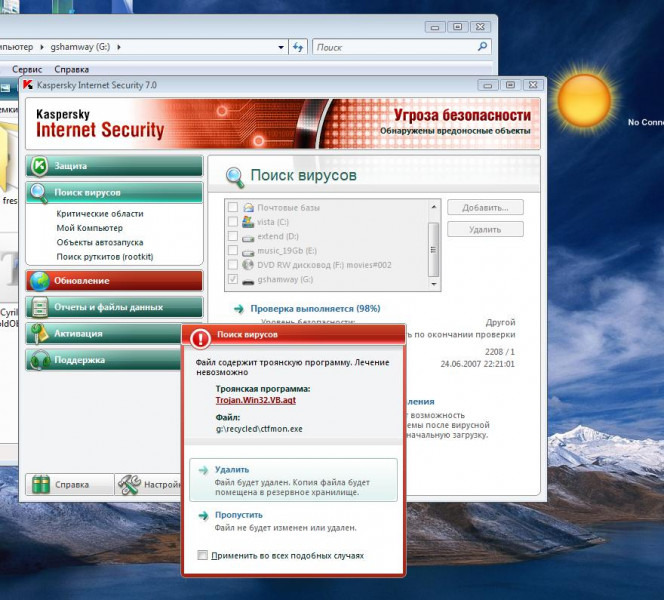Click the Kaspersky shield icon beside Защита
Viewport: 664px width, 600px height.
tap(39, 166)
